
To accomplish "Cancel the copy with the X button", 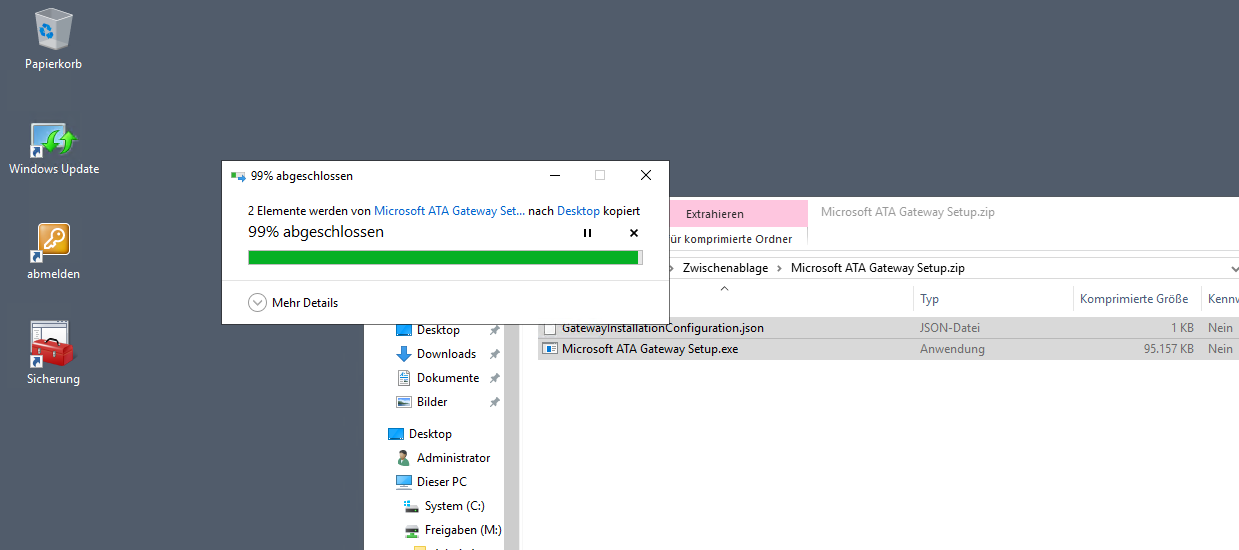I will [x=633, y=233].
